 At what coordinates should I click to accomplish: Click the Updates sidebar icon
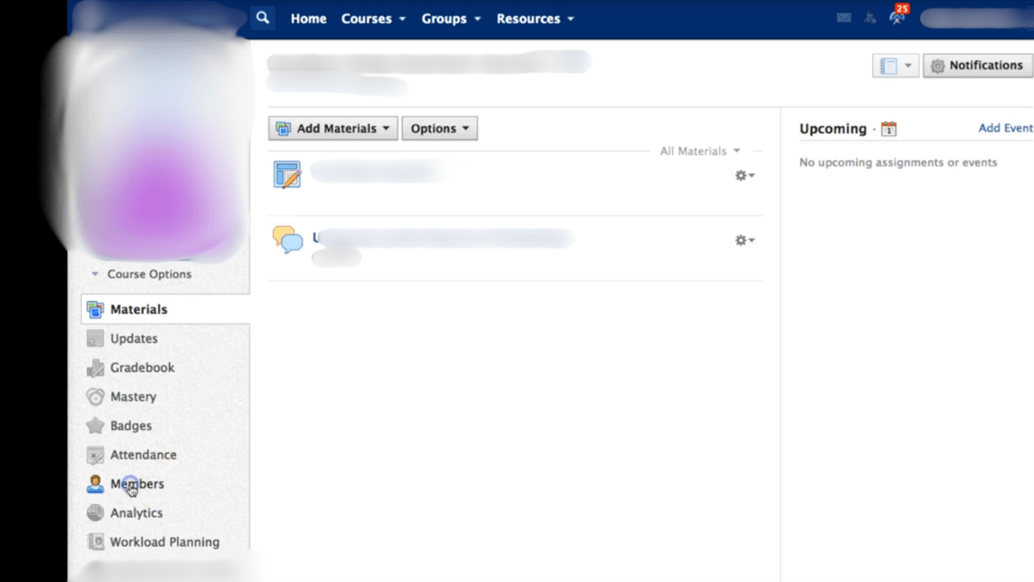point(96,338)
